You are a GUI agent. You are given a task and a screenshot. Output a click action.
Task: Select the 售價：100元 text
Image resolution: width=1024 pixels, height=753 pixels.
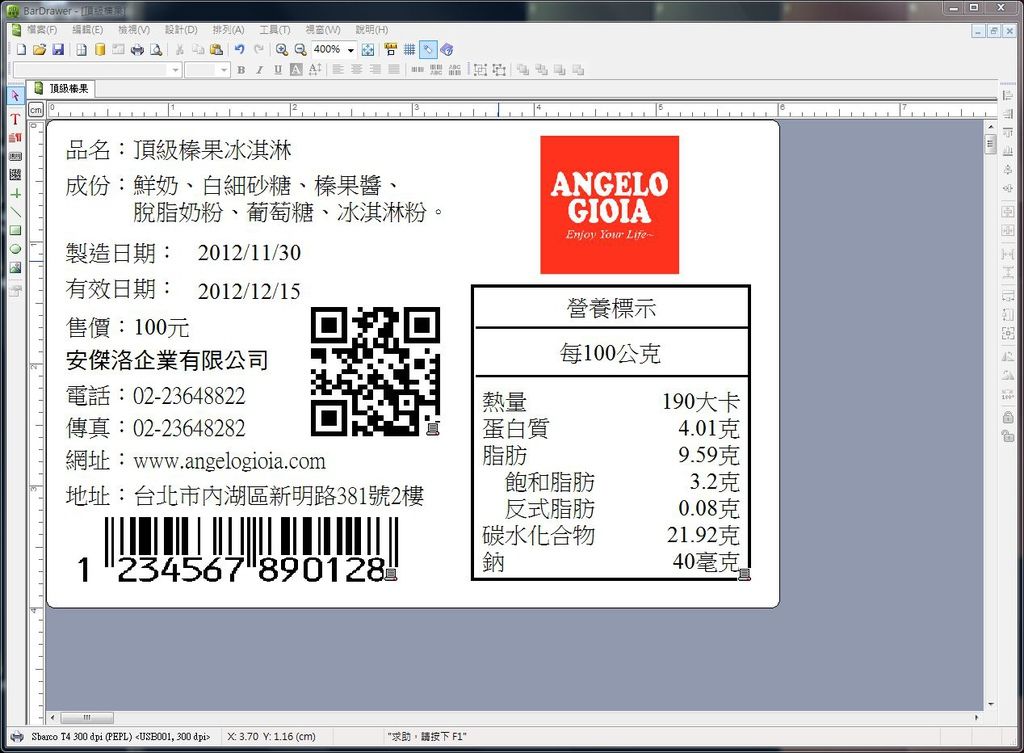click(x=128, y=327)
